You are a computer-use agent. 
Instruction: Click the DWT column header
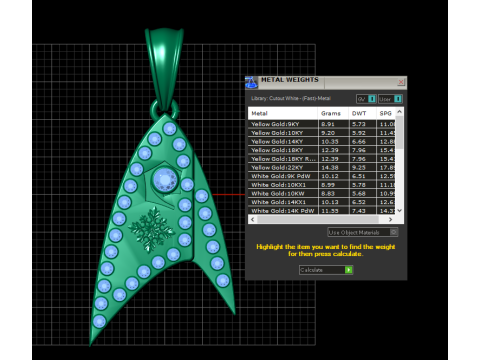[363, 113]
